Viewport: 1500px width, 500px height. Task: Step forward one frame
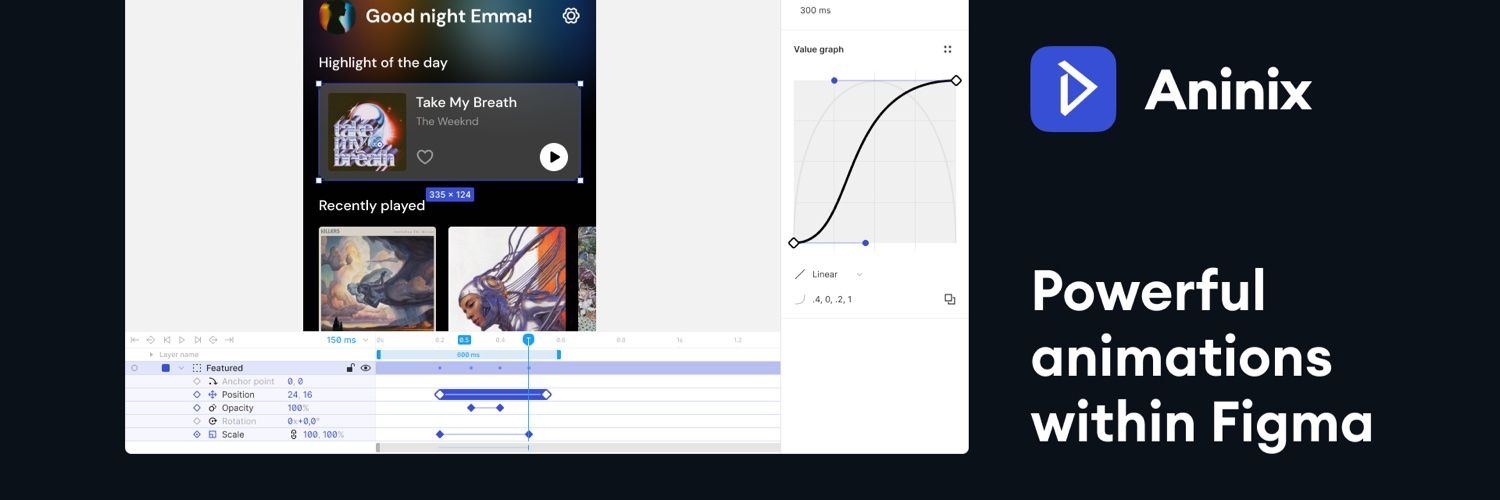[198, 340]
